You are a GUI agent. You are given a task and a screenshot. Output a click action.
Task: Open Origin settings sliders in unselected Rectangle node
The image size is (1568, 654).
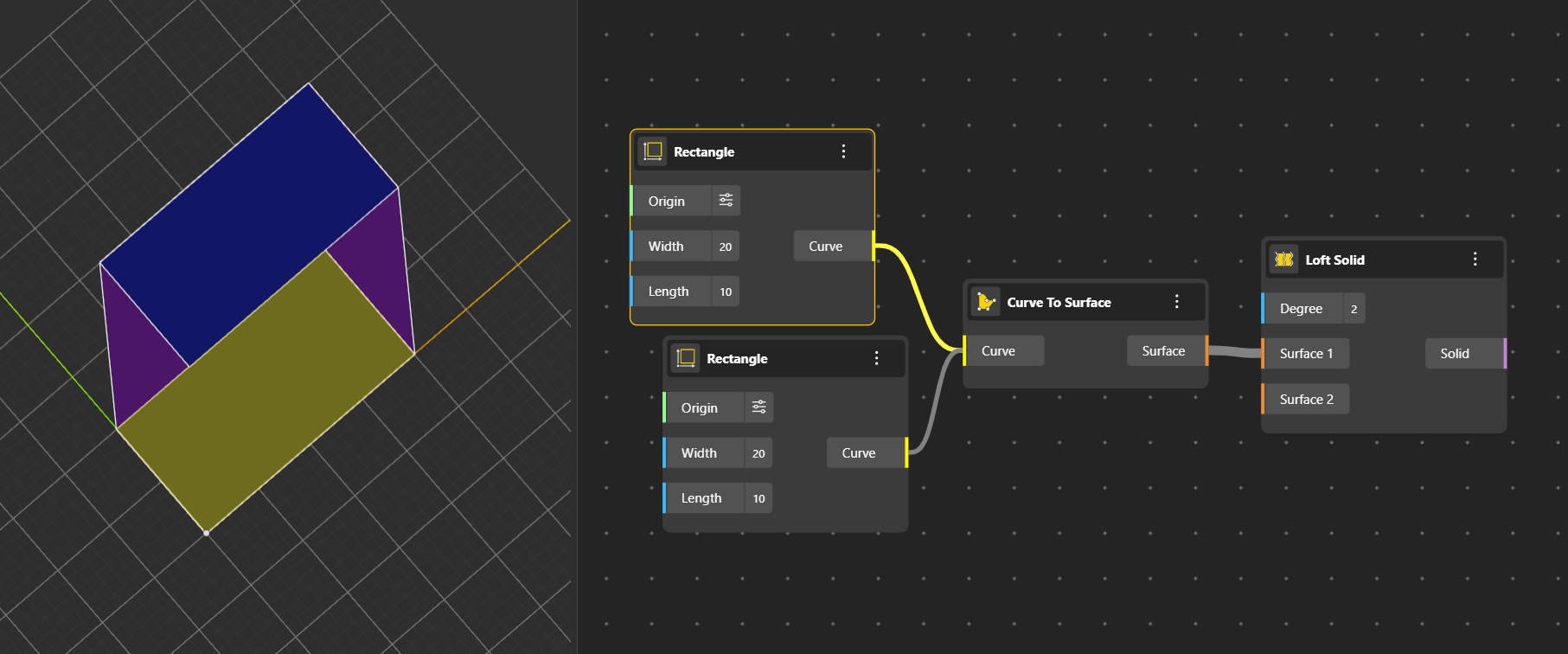pos(759,407)
